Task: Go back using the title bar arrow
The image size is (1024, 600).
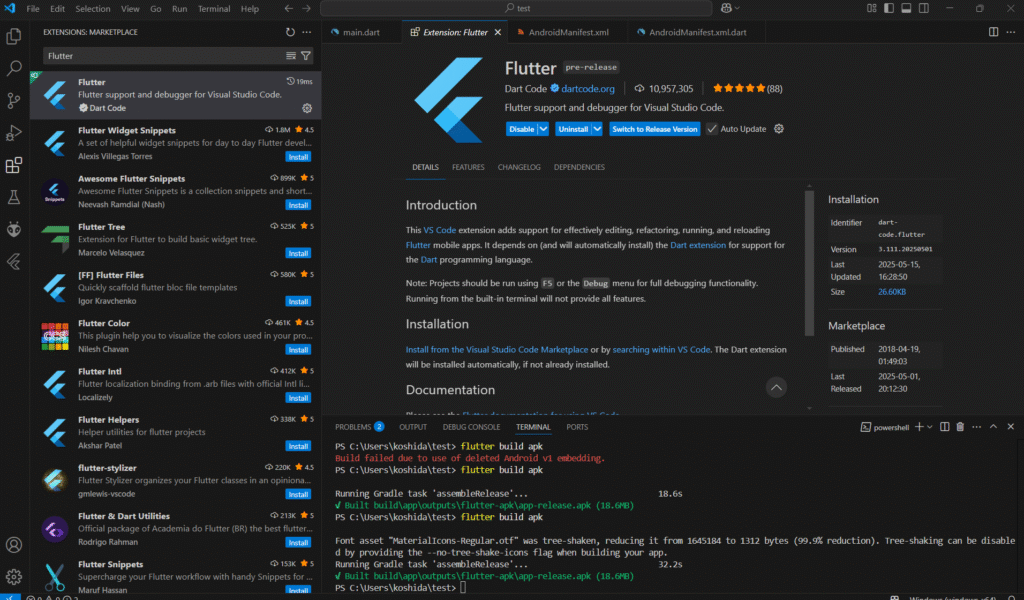Action: point(289,8)
